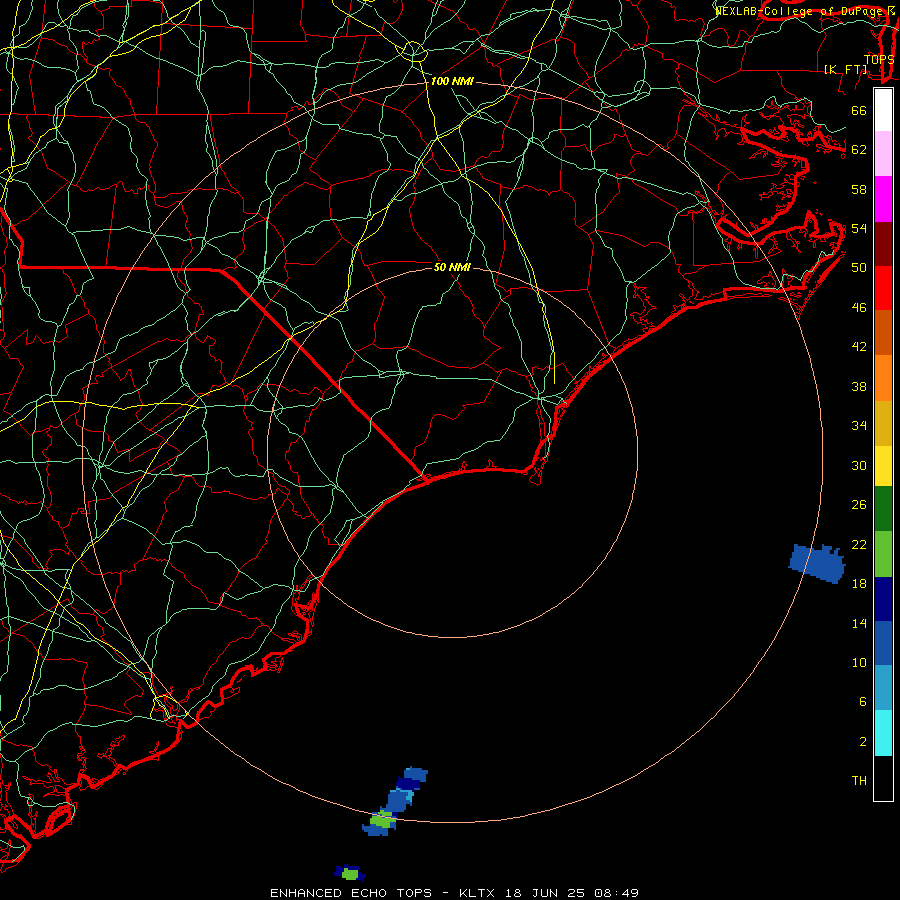
Task: Click the gold 38 kft legend swatch
Action: (883, 423)
